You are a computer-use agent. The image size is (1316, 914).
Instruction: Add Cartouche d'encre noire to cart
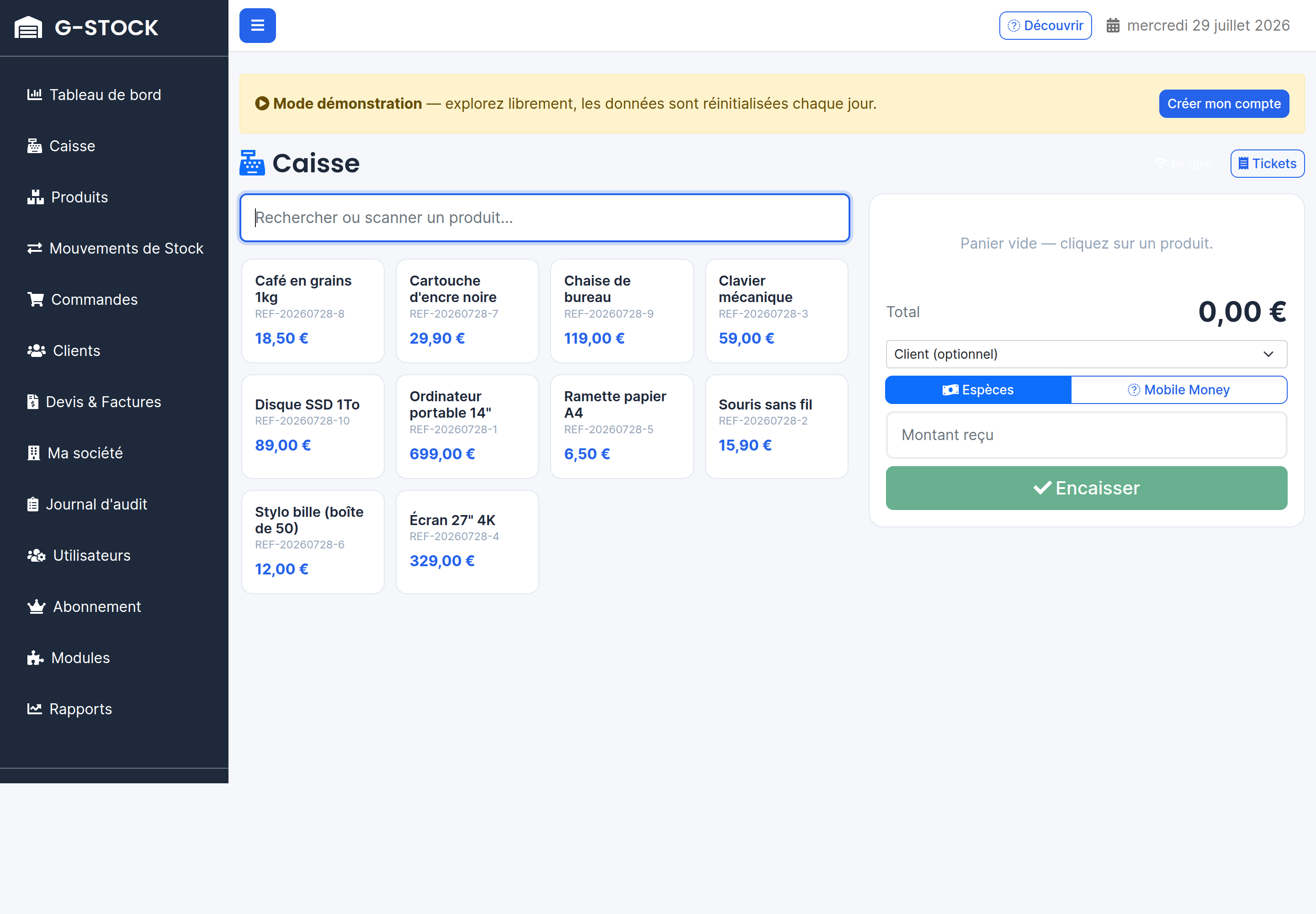coord(467,311)
